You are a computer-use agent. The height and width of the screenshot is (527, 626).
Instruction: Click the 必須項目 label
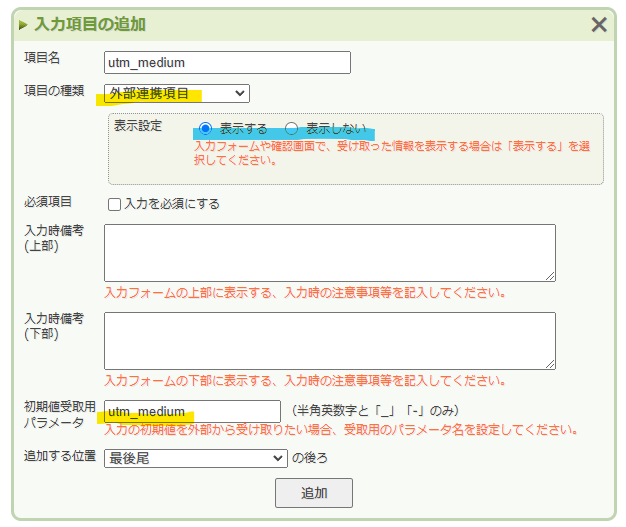click(48, 202)
